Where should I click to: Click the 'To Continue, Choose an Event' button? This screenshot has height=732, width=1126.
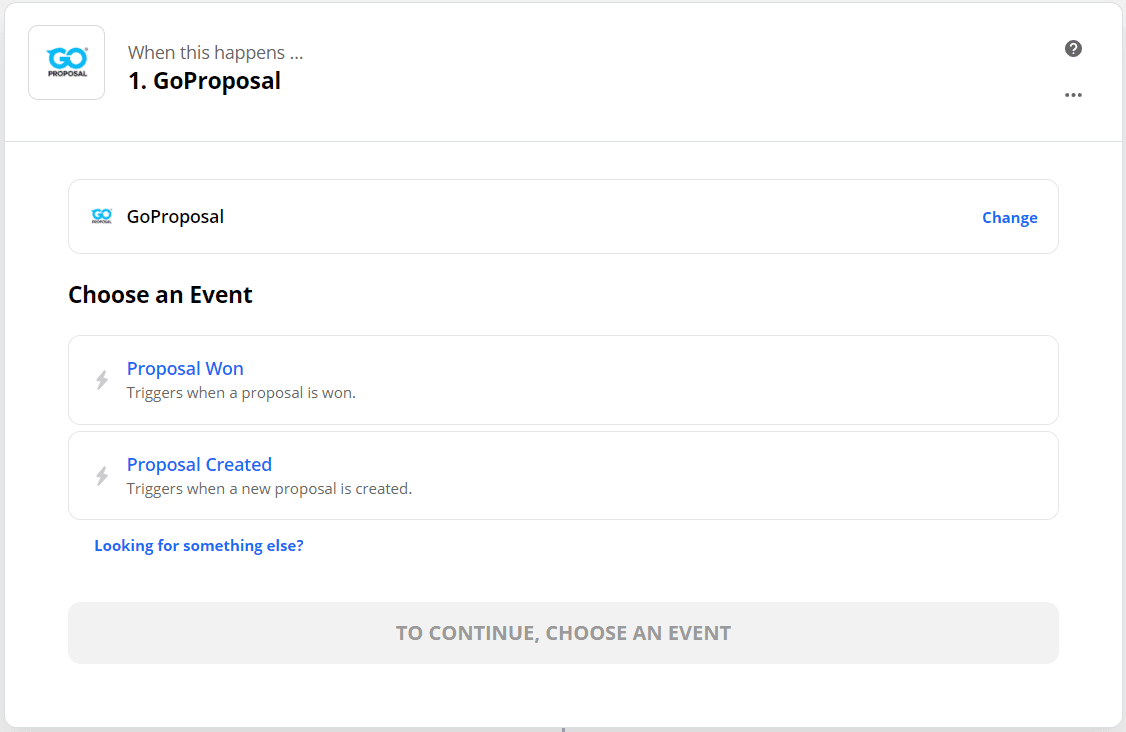(563, 633)
